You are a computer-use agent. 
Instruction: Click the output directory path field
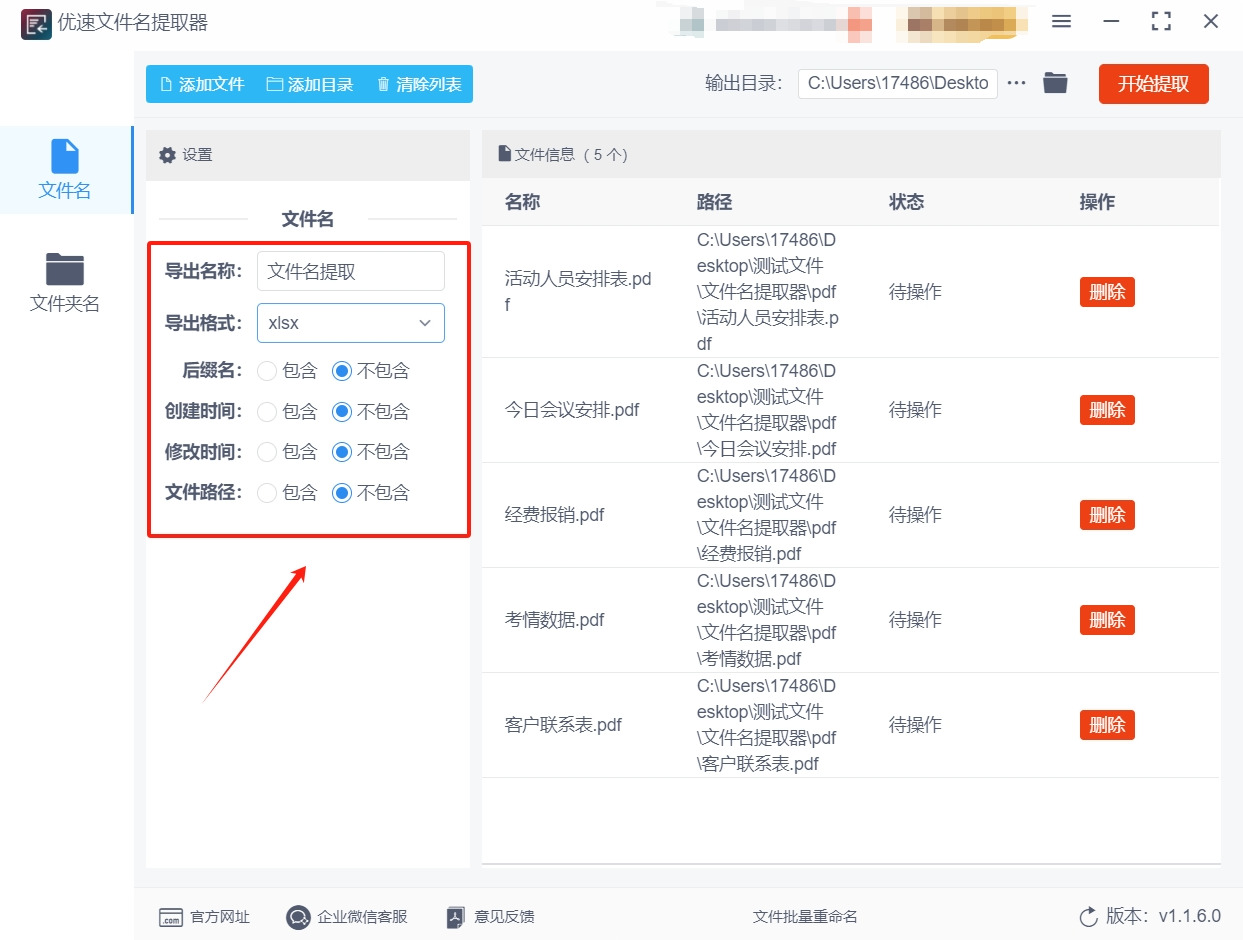[897, 84]
